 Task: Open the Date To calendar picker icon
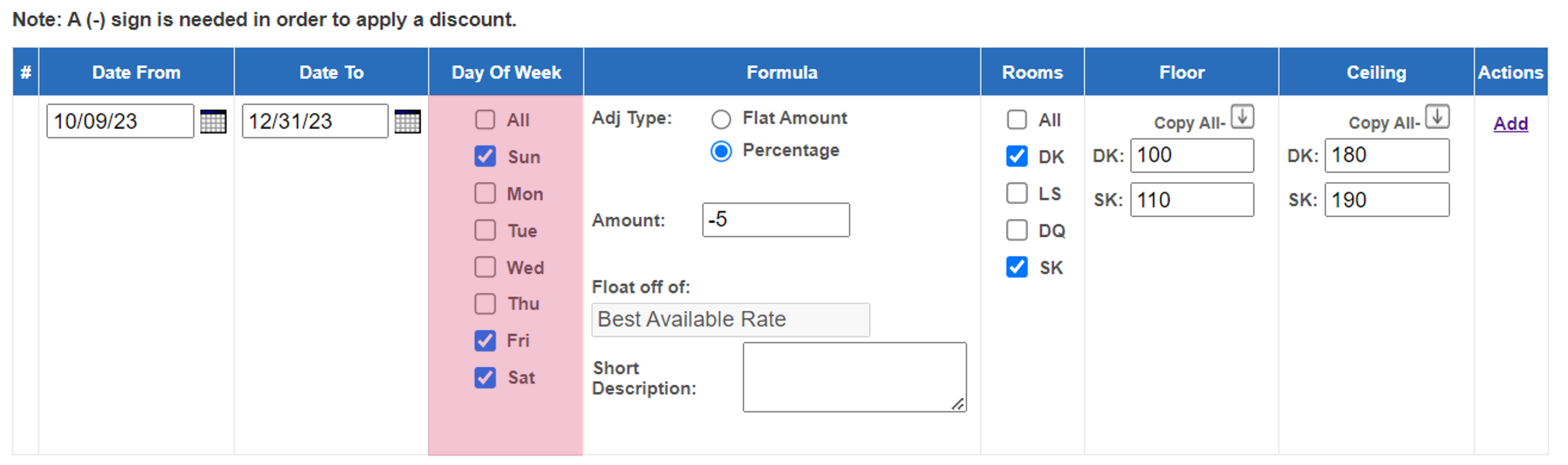pos(407,121)
